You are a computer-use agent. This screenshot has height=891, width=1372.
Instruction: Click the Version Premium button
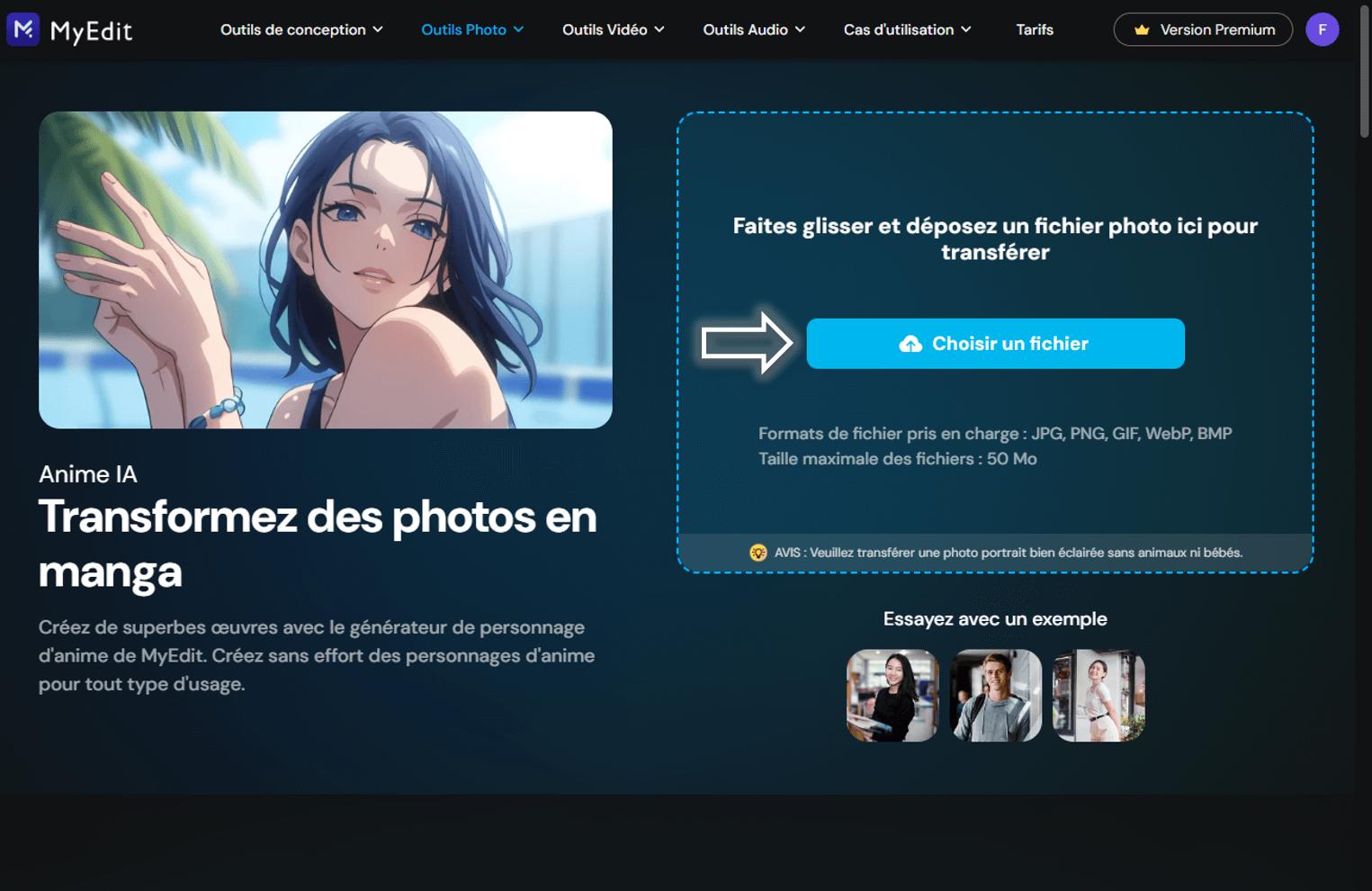[1203, 29]
